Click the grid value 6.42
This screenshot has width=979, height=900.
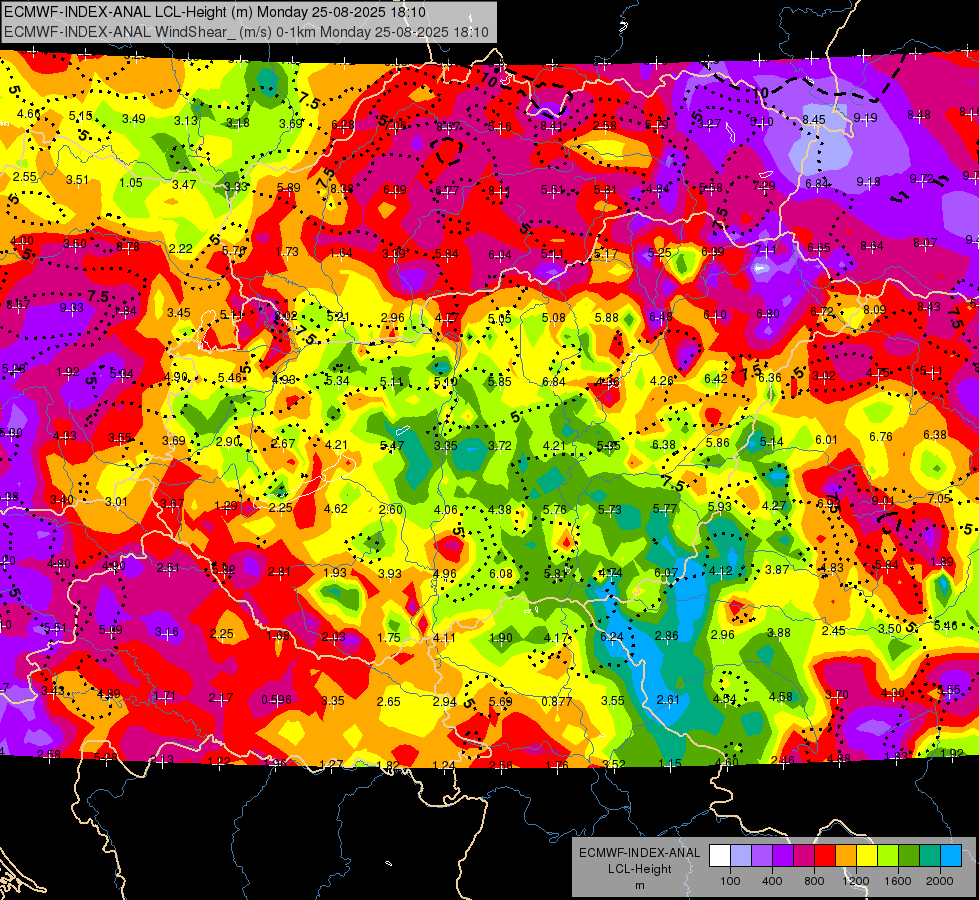pyautogui.click(x=716, y=378)
